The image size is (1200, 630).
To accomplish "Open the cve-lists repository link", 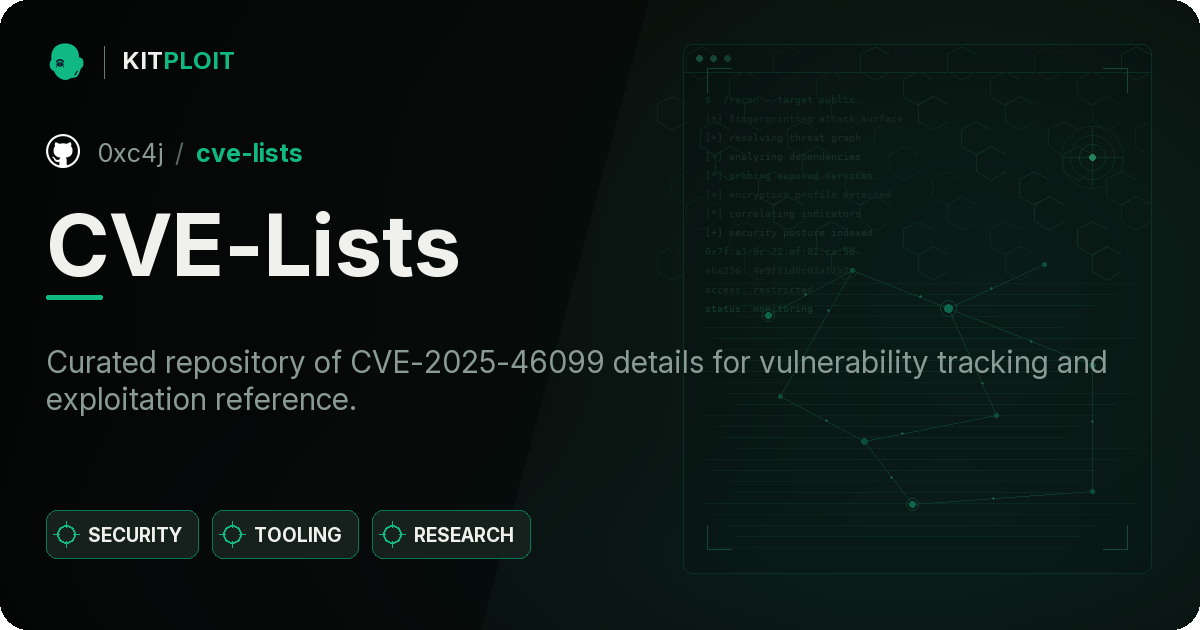I will coord(249,153).
